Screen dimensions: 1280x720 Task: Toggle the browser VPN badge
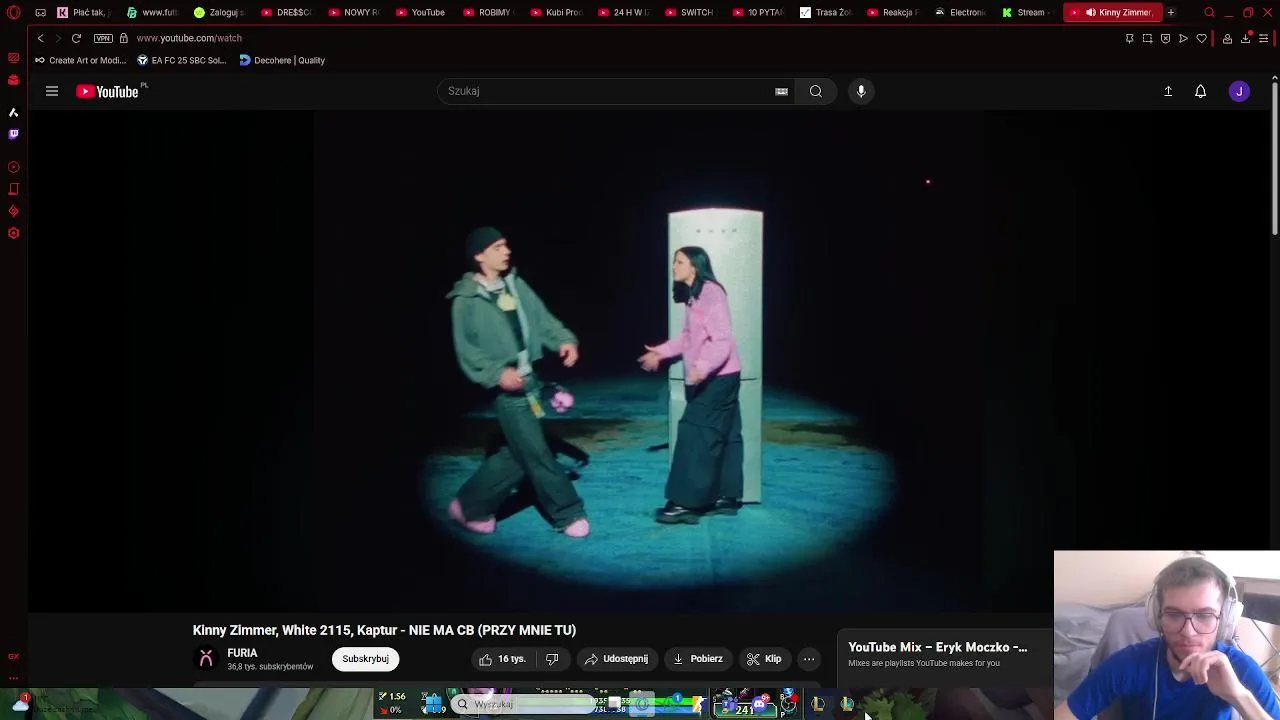[103, 38]
